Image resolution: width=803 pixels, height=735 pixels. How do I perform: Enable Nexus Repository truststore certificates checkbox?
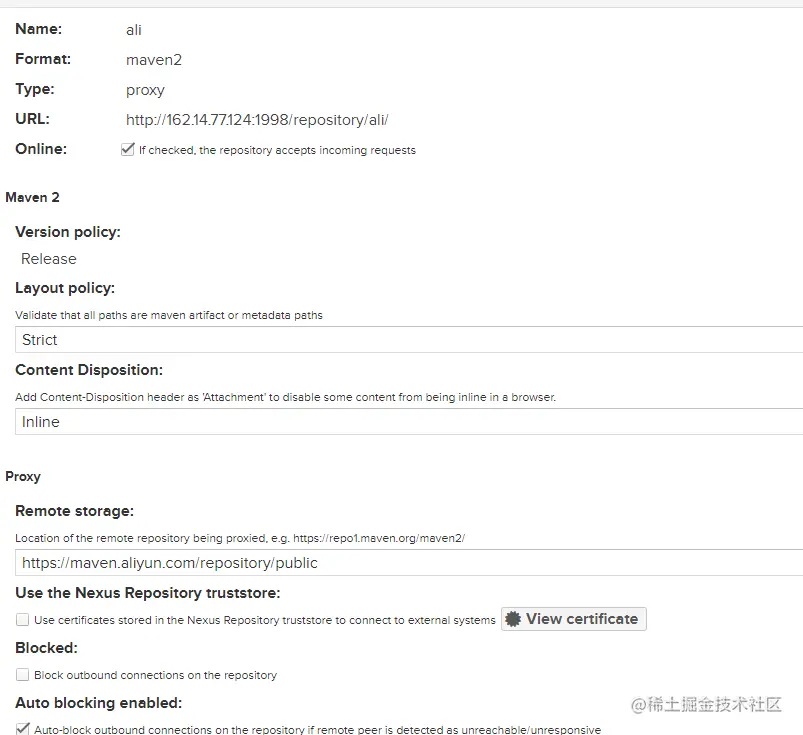23,620
